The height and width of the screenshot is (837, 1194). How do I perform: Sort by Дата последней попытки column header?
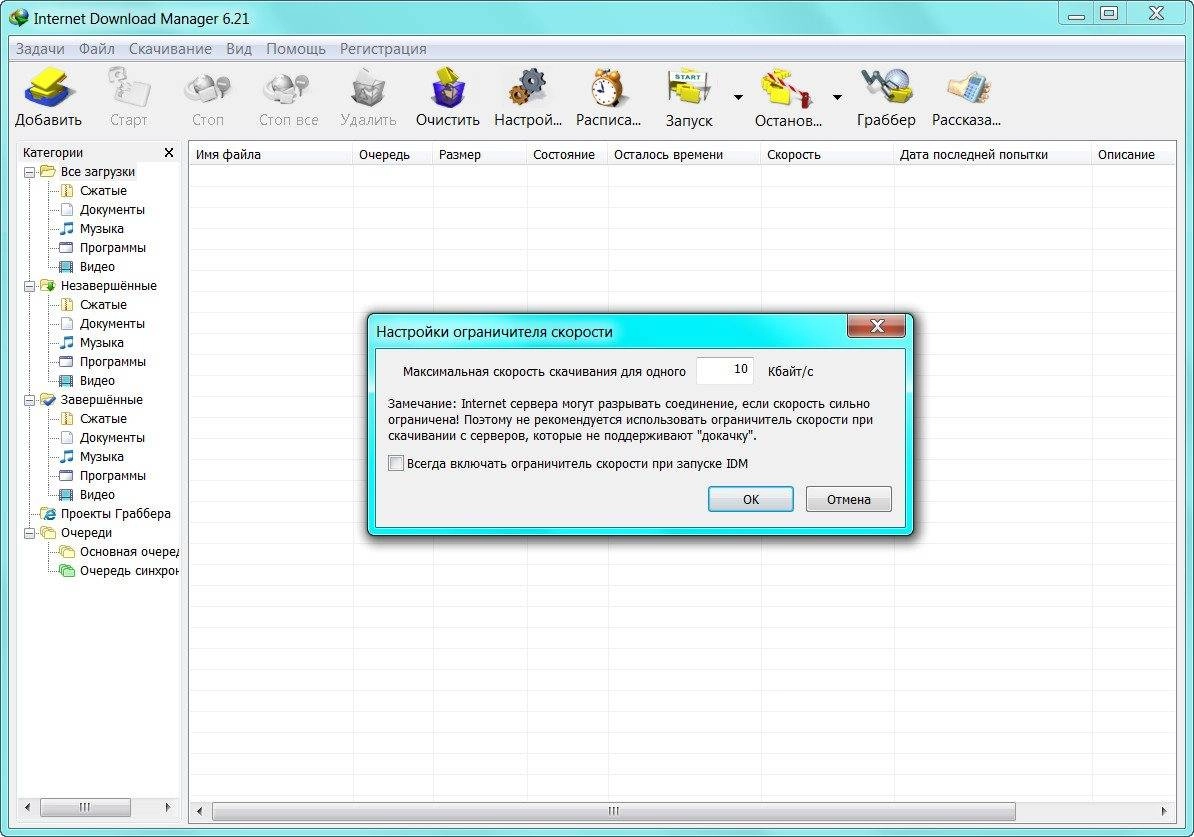click(x=992, y=155)
